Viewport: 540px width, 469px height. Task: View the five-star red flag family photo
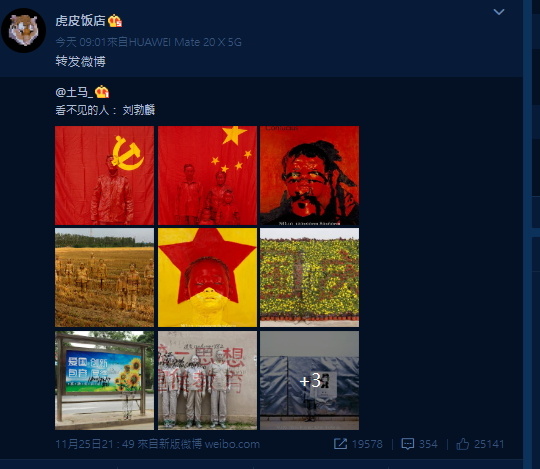click(207, 175)
